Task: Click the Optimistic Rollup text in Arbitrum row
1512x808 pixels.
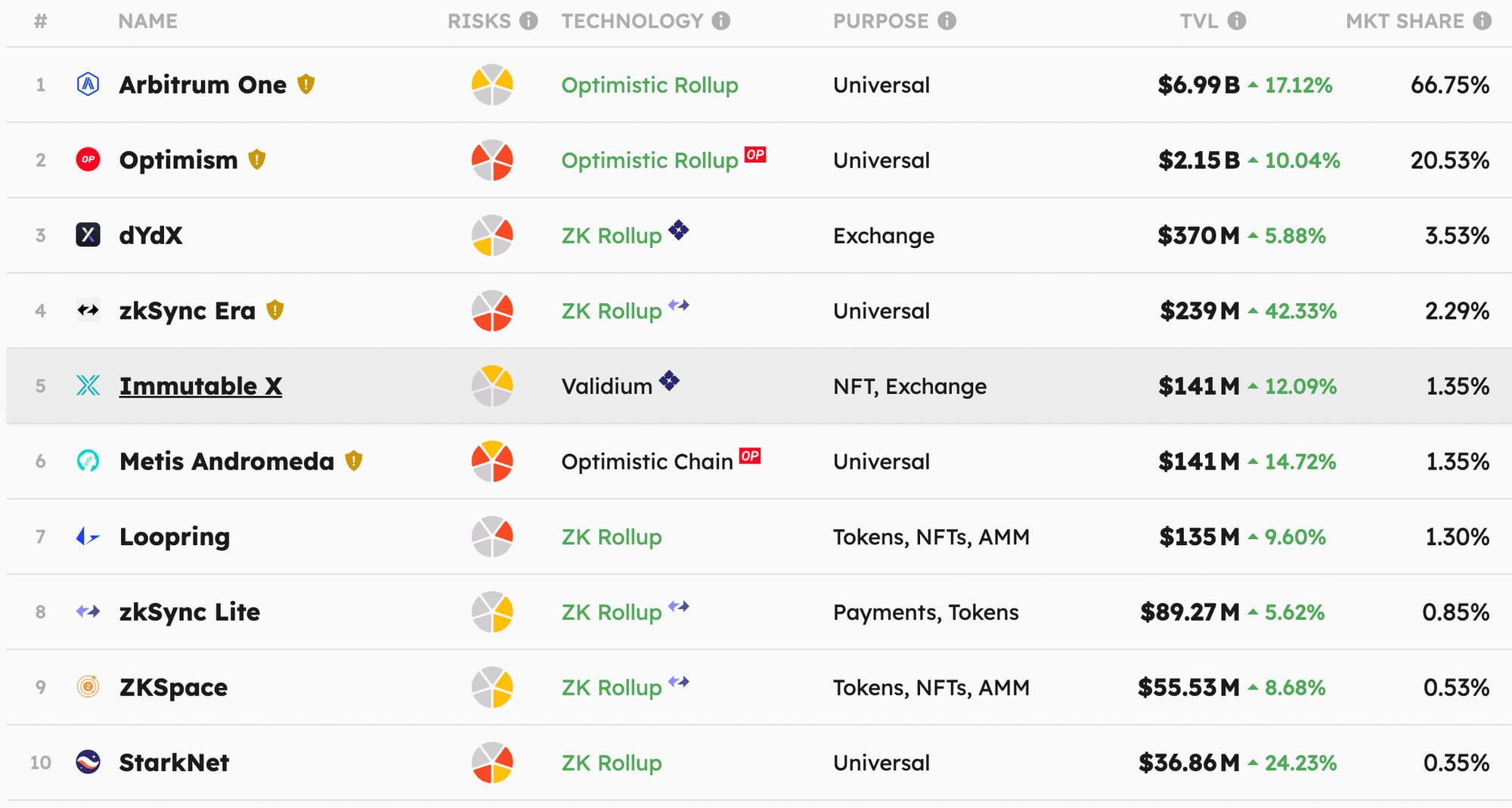Action: coord(650,85)
